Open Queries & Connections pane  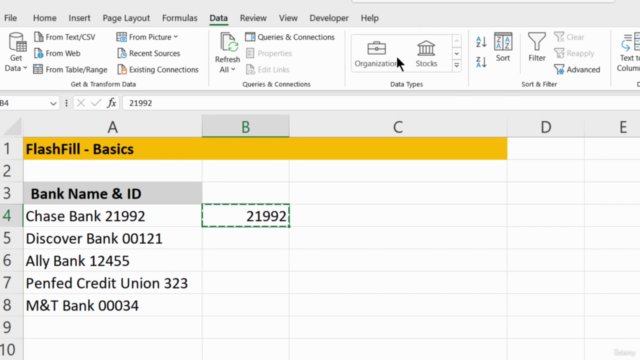(290, 37)
